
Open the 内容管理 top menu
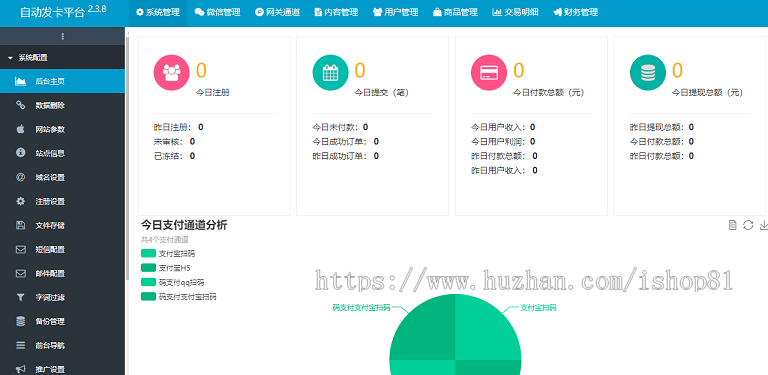tap(336, 12)
